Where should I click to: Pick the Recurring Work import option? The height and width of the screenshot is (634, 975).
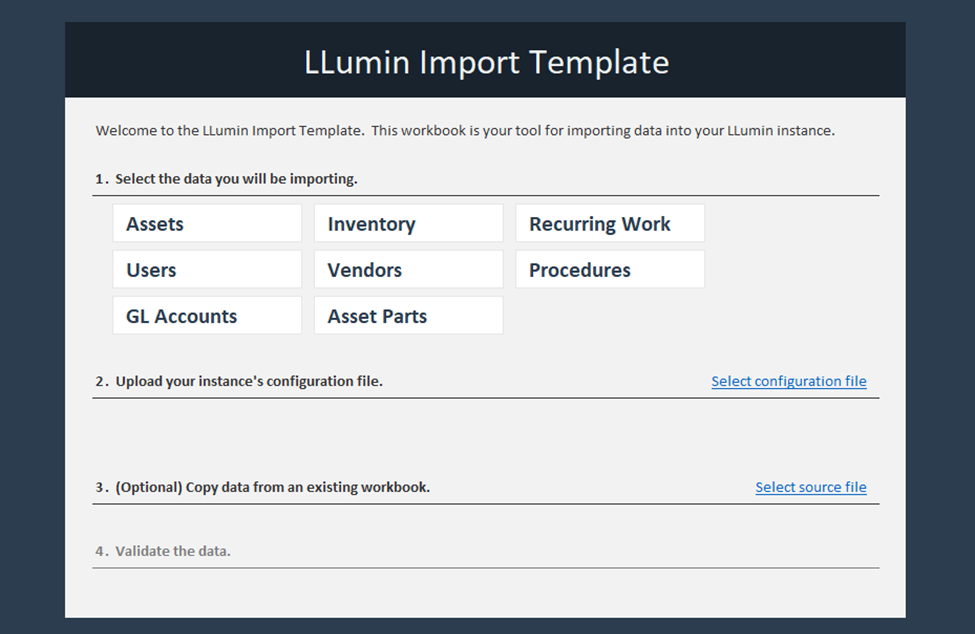click(x=610, y=224)
